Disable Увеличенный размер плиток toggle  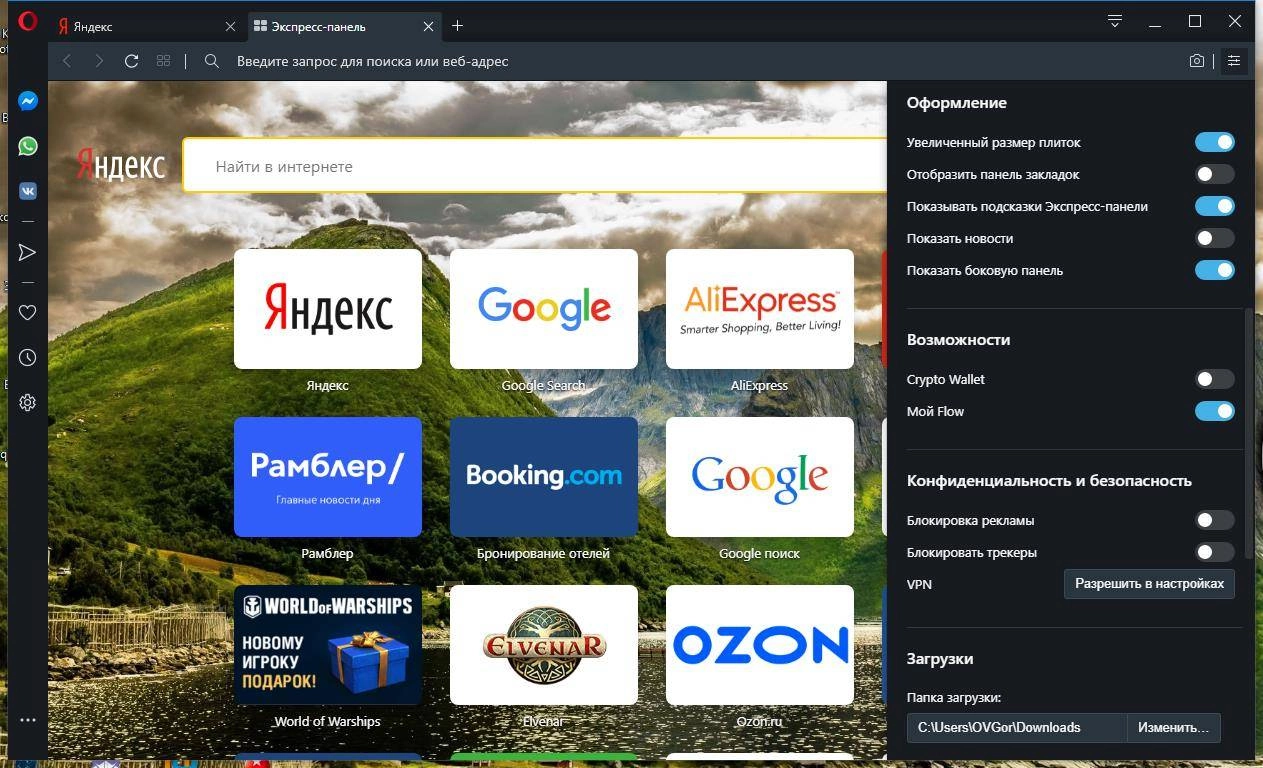1215,142
